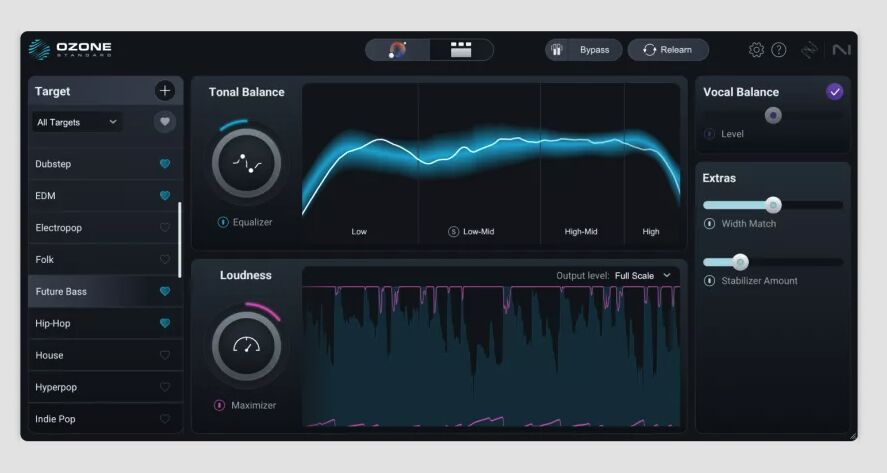Click the help question mark icon
The width and height of the screenshot is (887, 473).
779,50
